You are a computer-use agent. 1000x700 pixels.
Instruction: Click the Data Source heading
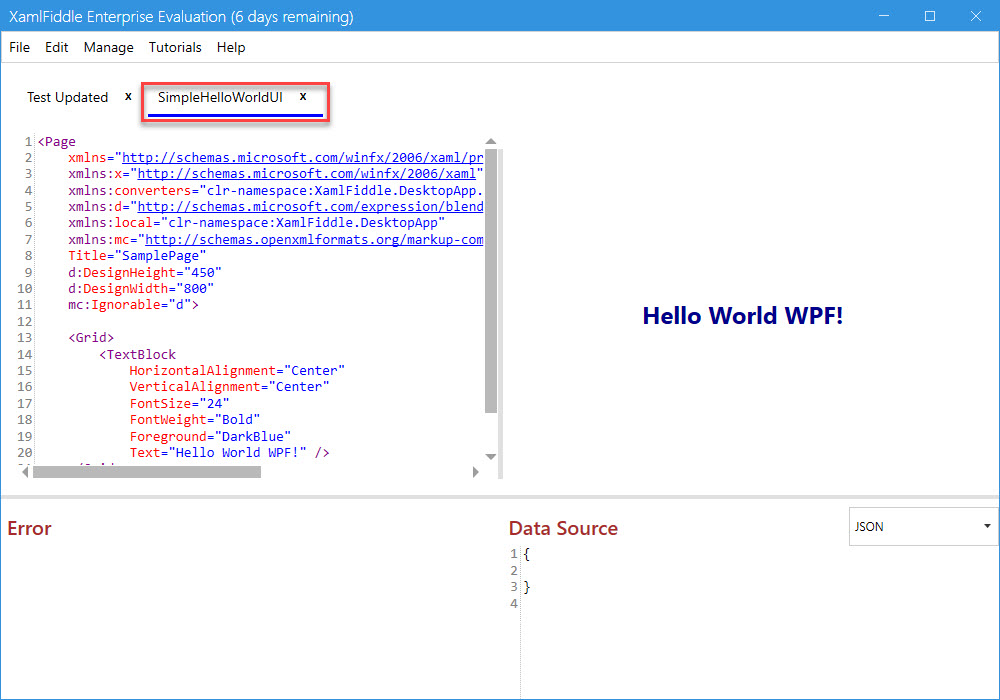563,528
